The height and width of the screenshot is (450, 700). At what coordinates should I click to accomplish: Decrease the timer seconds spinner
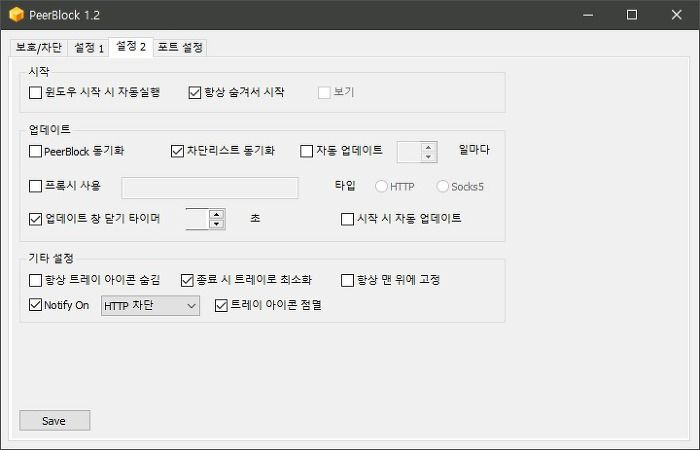tap(217, 224)
